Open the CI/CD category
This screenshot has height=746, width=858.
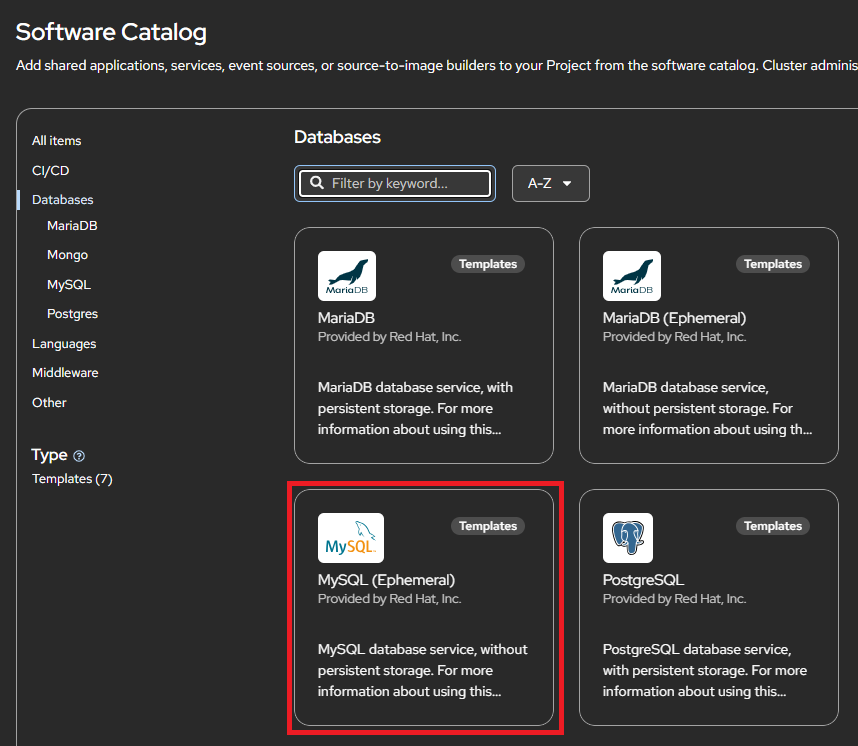50,171
